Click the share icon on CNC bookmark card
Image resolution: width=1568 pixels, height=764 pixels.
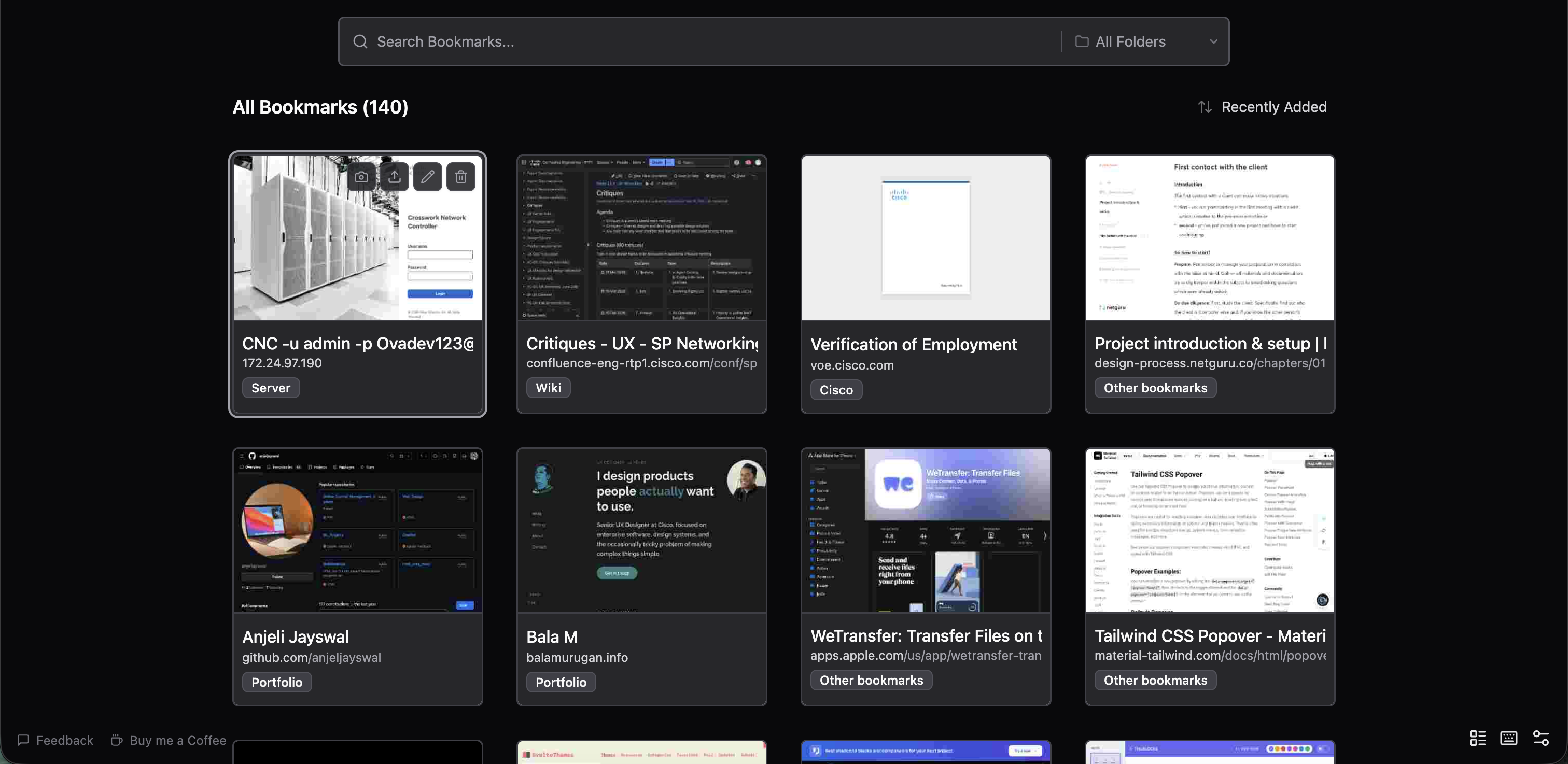[395, 176]
